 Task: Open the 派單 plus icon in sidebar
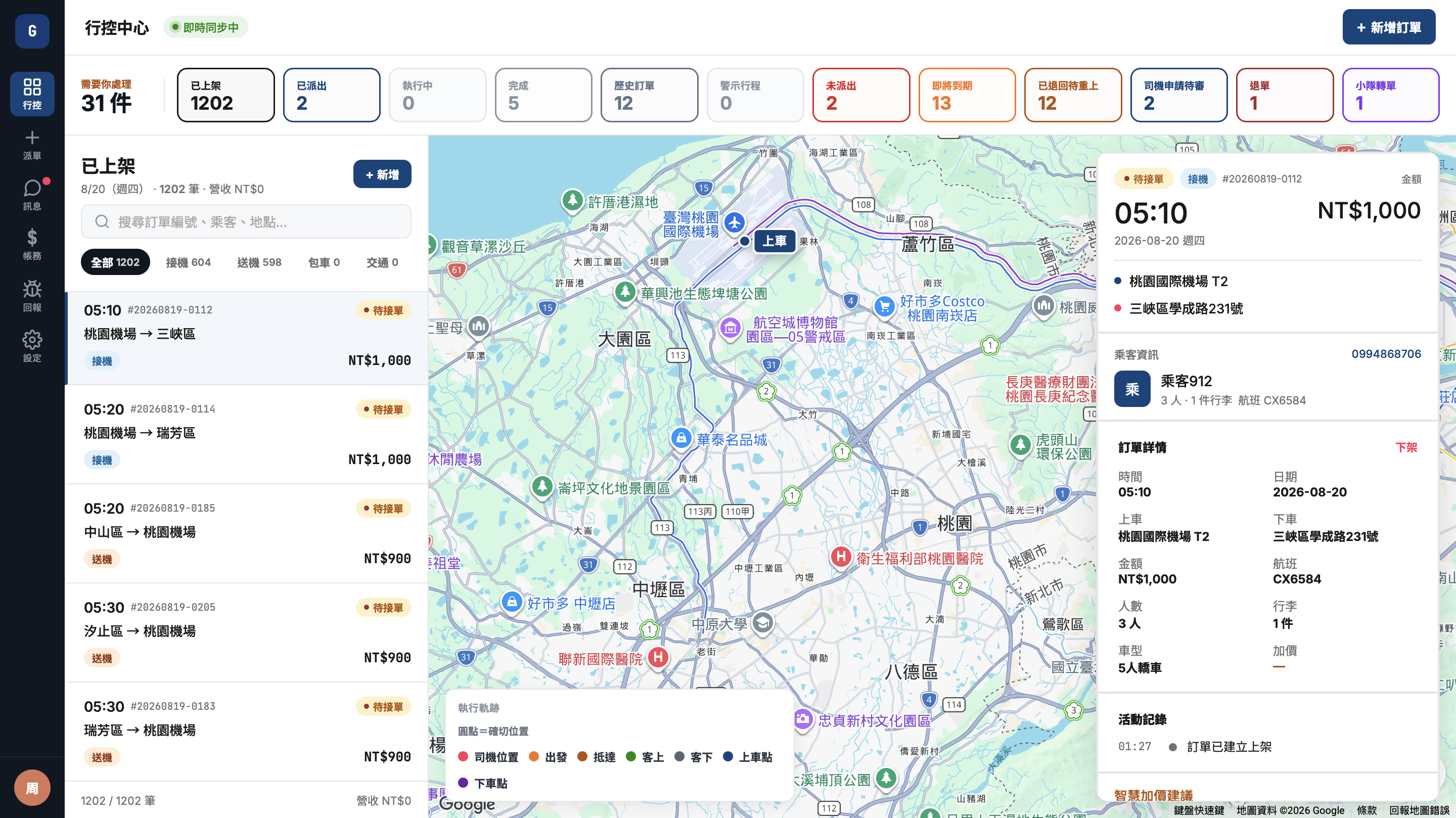32,145
